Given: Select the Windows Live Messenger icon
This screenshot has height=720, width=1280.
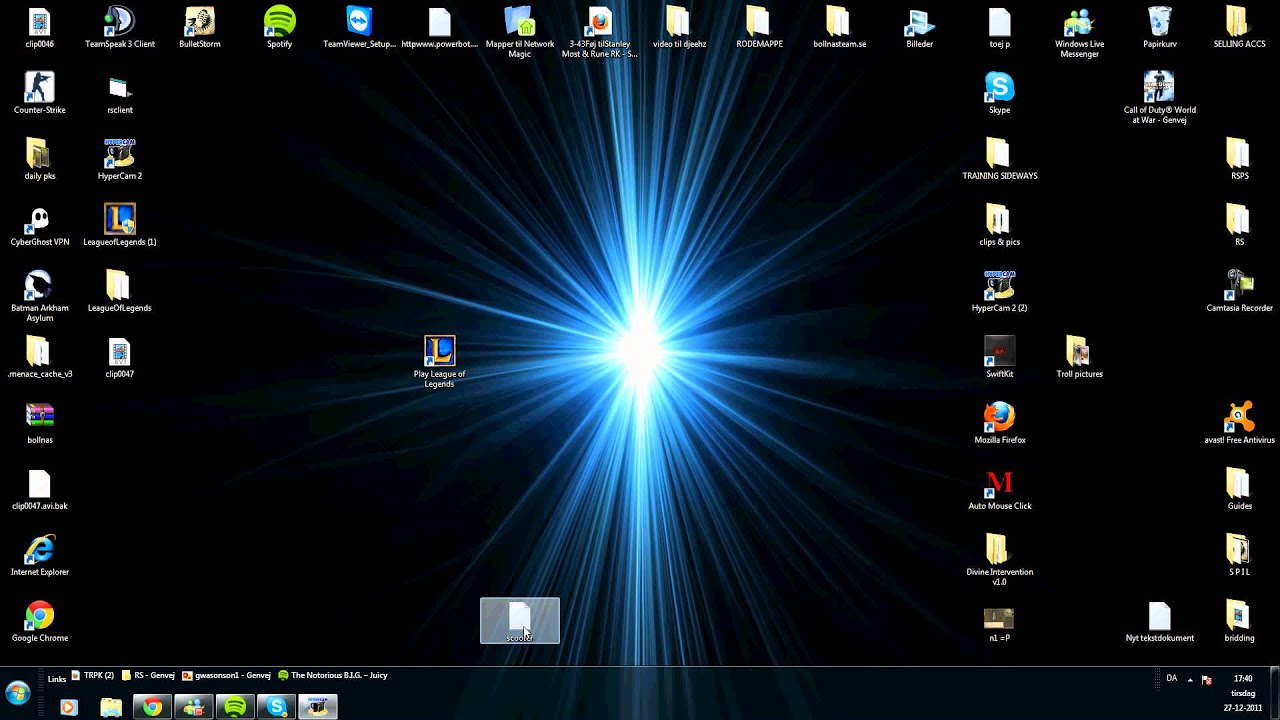Looking at the screenshot, I should [x=1080, y=33].
